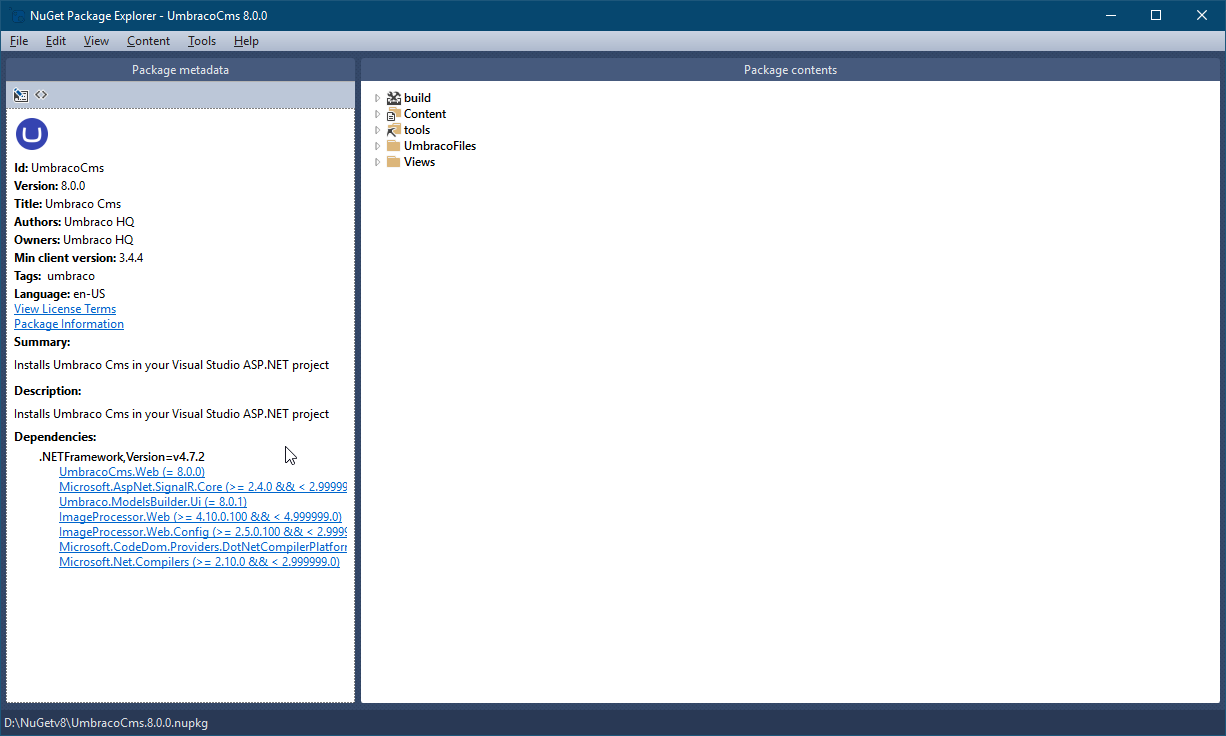Select the Views tree item label
The height and width of the screenshot is (736, 1226).
tap(419, 162)
